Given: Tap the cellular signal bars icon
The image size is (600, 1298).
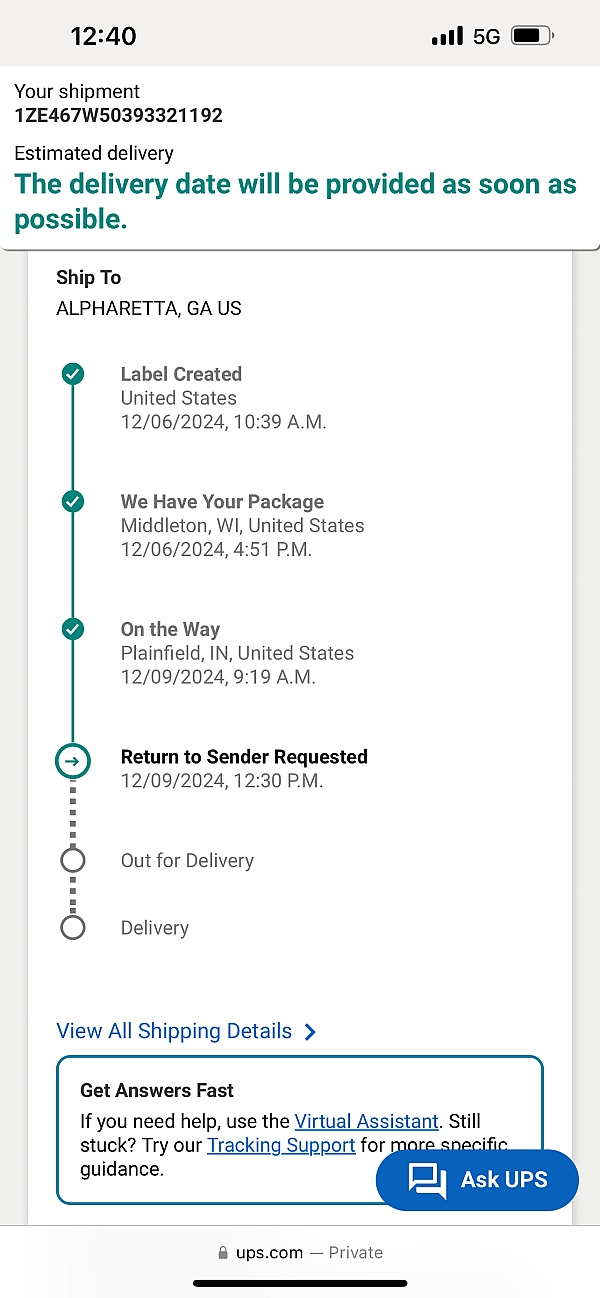Looking at the screenshot, I should tap(447, 37).
